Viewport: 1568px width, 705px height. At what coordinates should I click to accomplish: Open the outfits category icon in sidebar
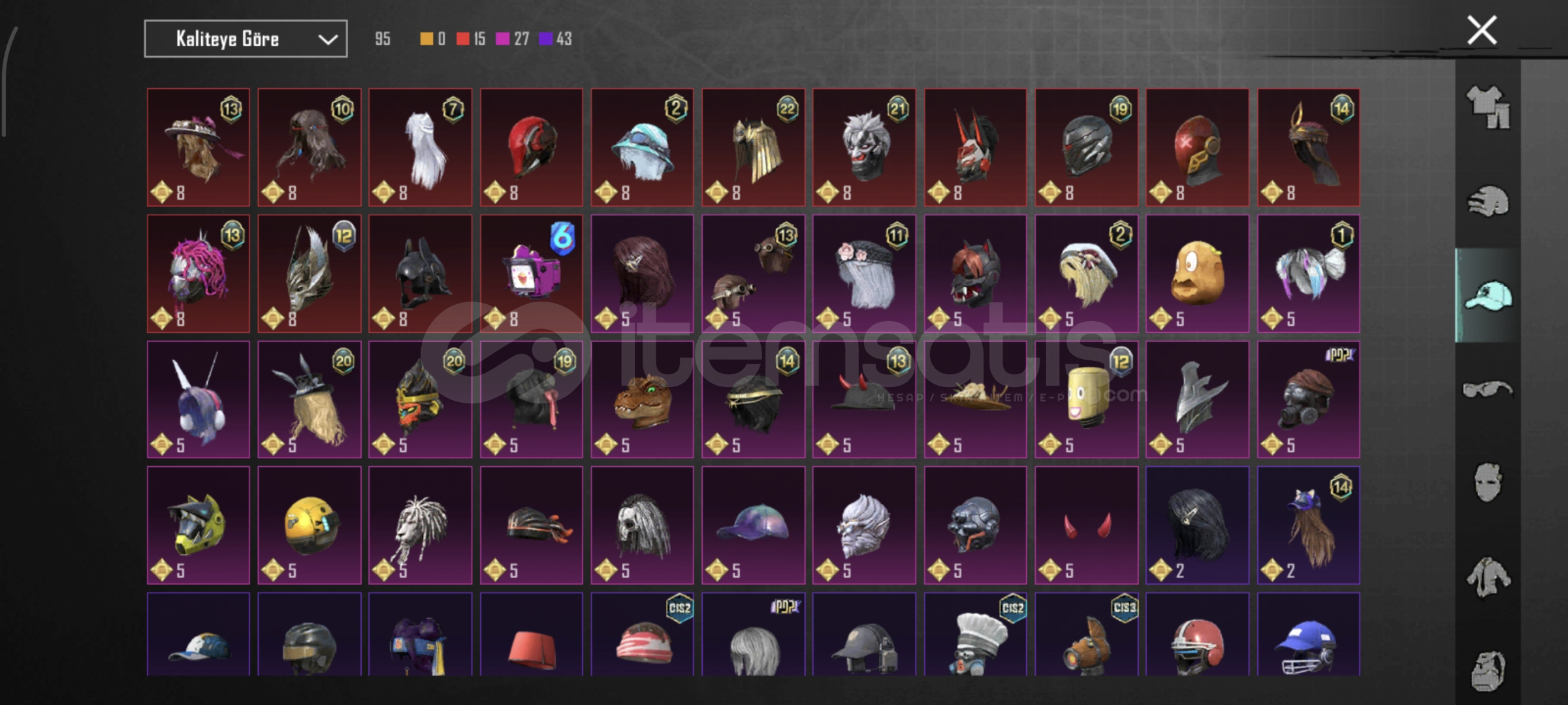[x=1488, y=108]
